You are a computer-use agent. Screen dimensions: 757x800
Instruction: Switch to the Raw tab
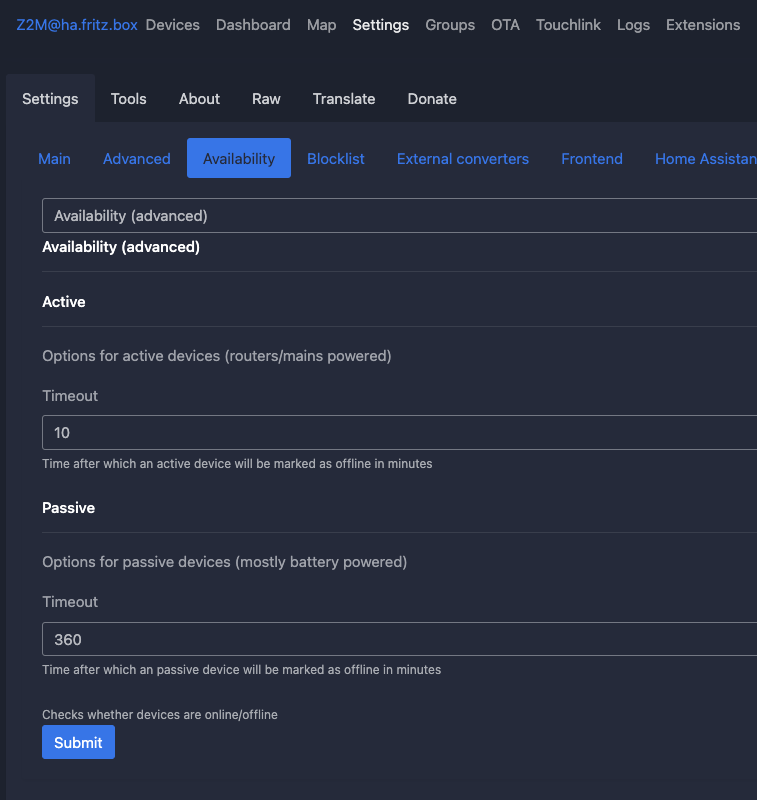click(266, 98)
